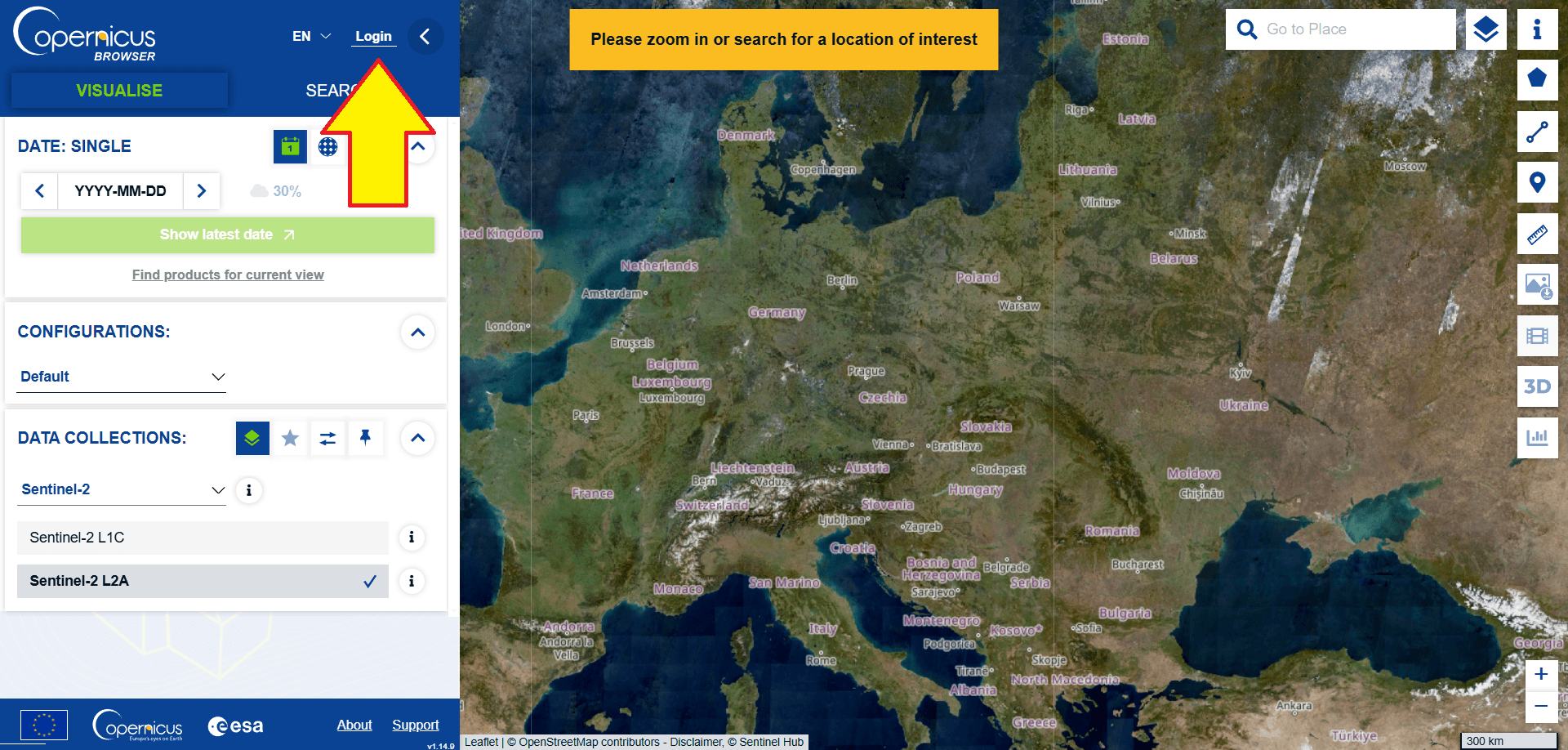Switch to 3D view mode
Image resolution: width=1568 pixels, height=750 pixels.
(x=1537, y=386)
